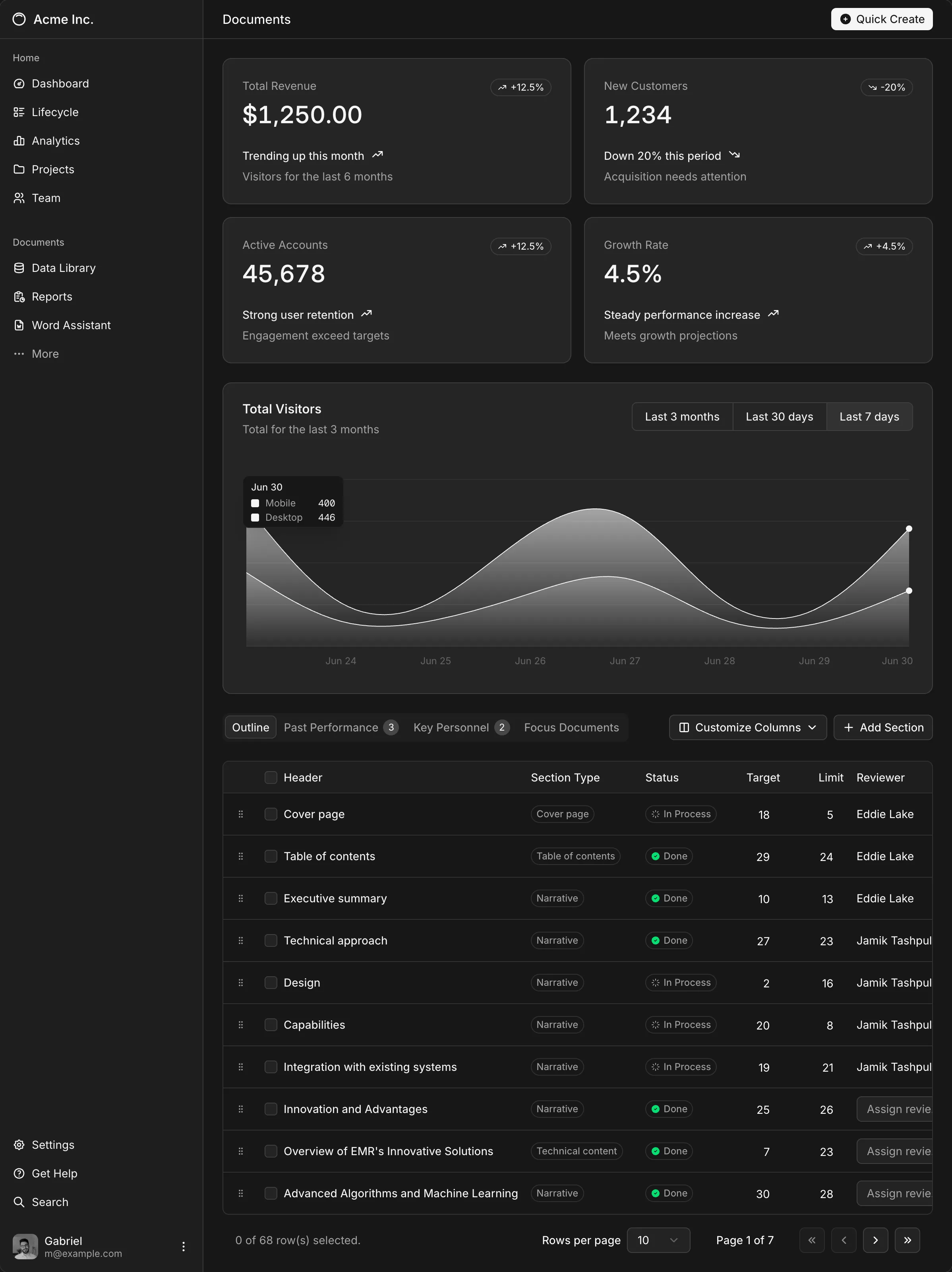
Task: Select the Capabilities row checkbox
Action: [271, 1025]
